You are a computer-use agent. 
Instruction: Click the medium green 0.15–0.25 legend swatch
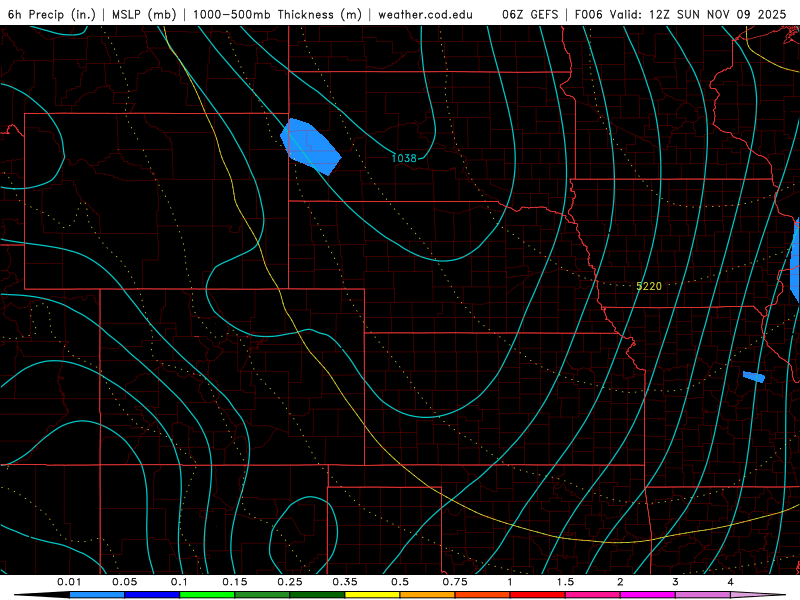point(262,595)
